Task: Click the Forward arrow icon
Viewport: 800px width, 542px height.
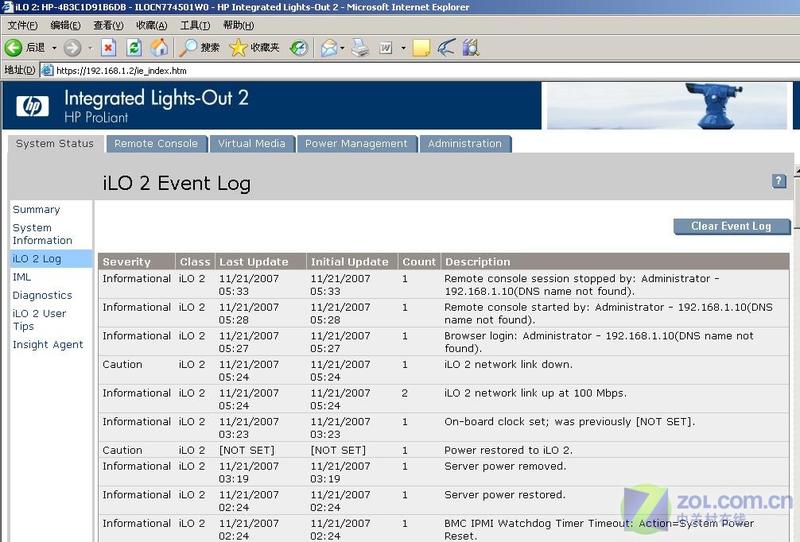Action: point(72,48)
